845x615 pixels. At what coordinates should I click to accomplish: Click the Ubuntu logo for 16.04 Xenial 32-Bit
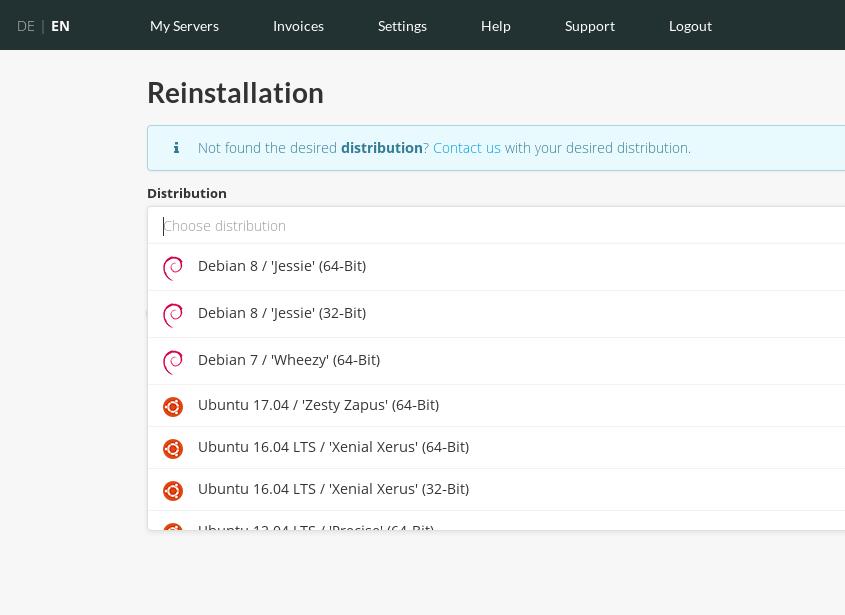coord(173,490)
